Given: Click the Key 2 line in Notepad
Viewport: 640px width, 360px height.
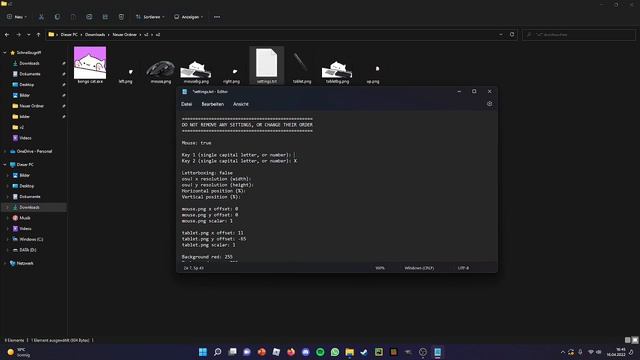Looking at the screenshot, I should click(239, 161).
